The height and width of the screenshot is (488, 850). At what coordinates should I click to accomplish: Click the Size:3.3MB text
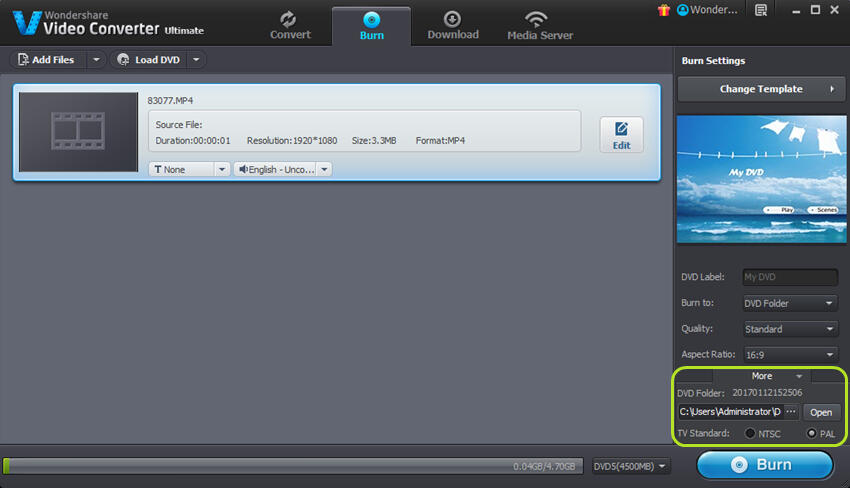374,140
